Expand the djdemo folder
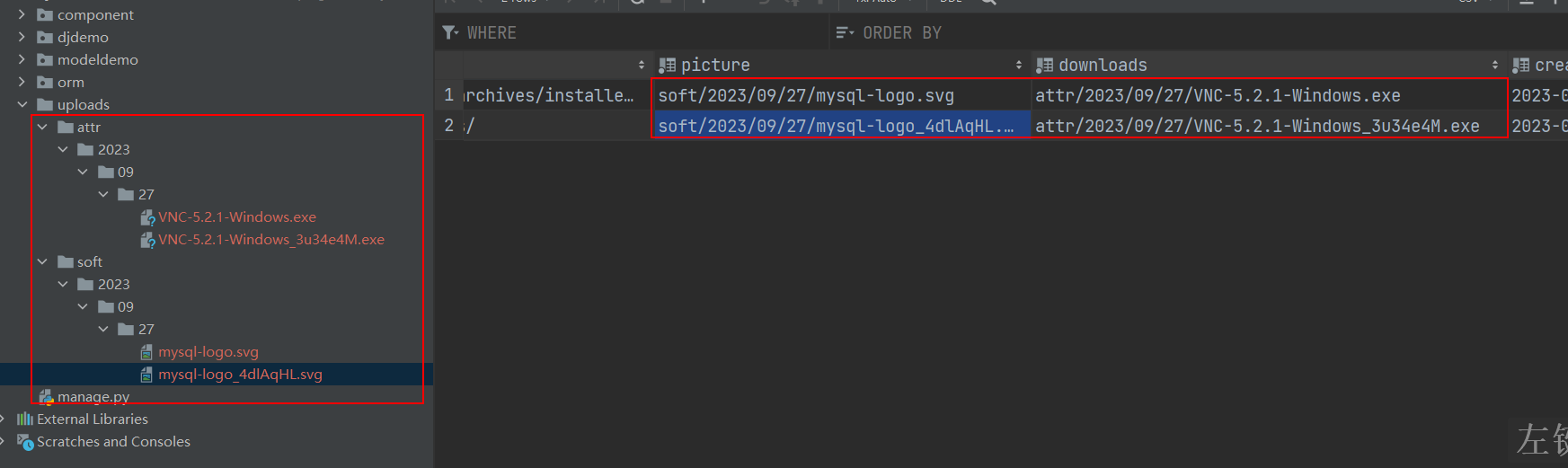Viewport: 1568px width, 468px height. click(x=22, y=38)
